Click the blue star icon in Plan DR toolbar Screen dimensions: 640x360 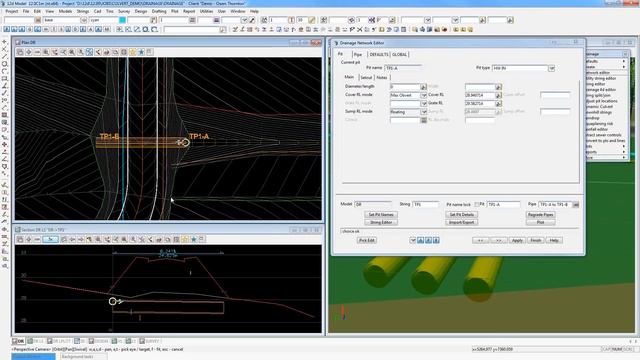coord(141,52)
